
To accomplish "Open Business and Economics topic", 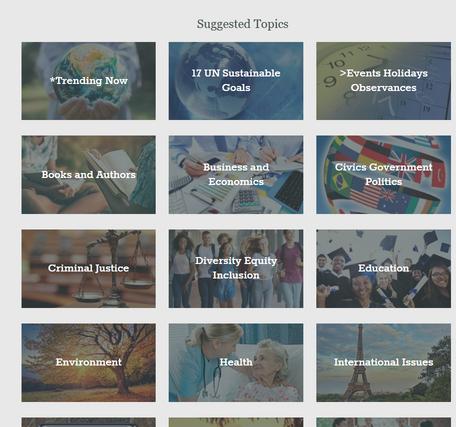I will 236,175.
